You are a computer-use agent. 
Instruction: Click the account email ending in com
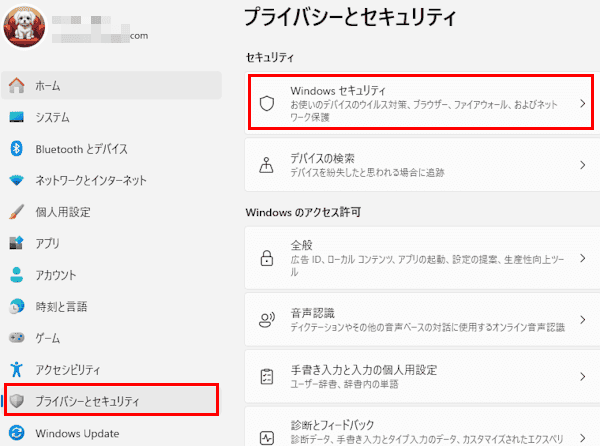(100, 36)
